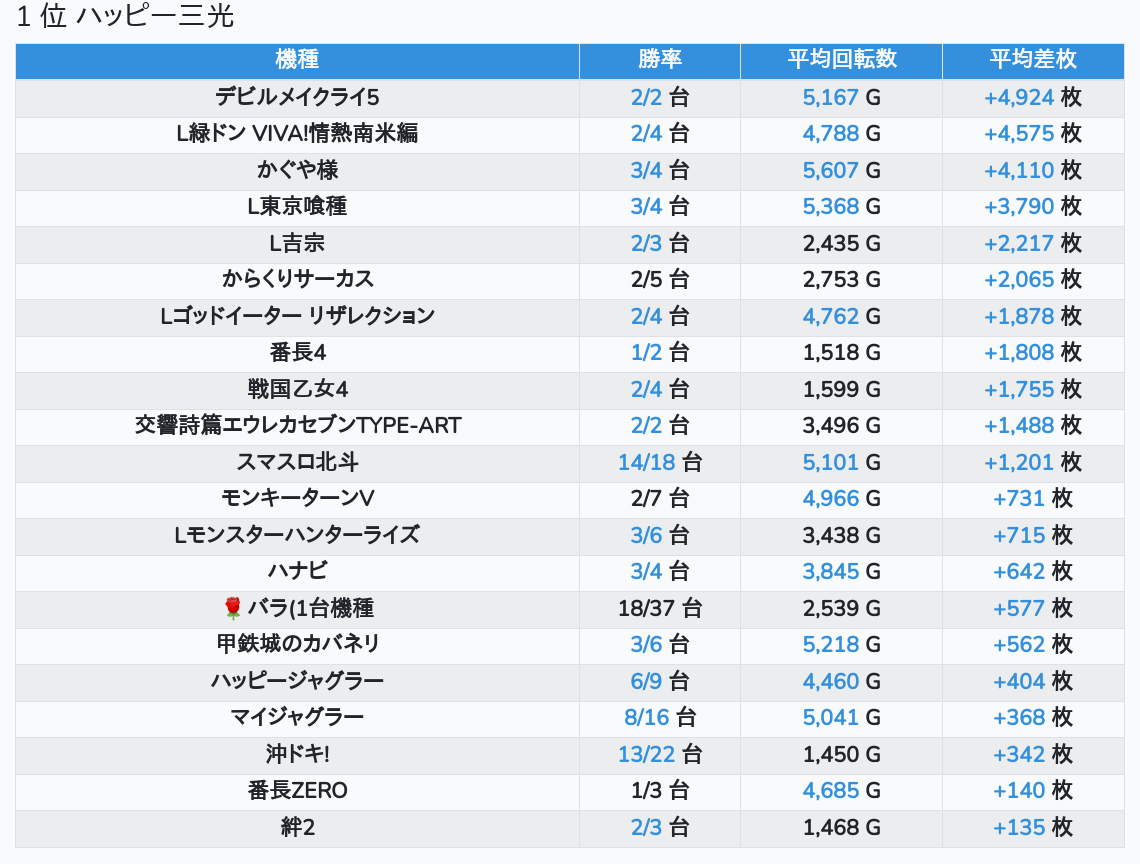Select machine name L東京喰種
The image size is (1140, 864).
(x=297, y=207)
